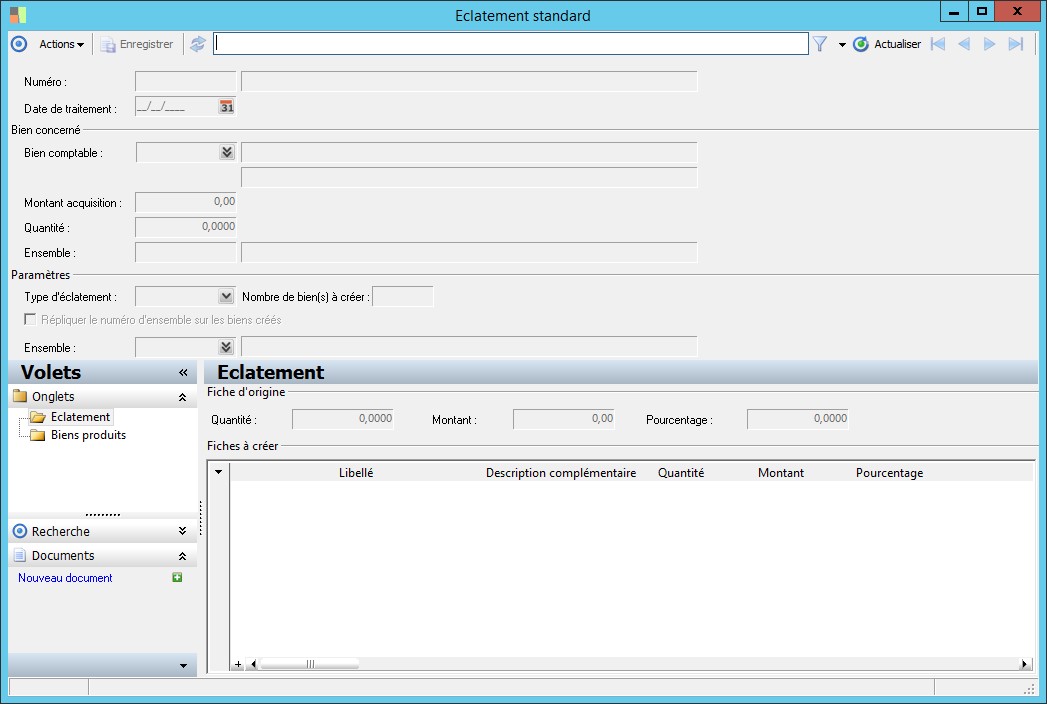Toggle Répliquer le numéro d'ensemble checkbox
Image resolution: width=1047 pixels, height=704 pixels.
[x=30, y=319]
